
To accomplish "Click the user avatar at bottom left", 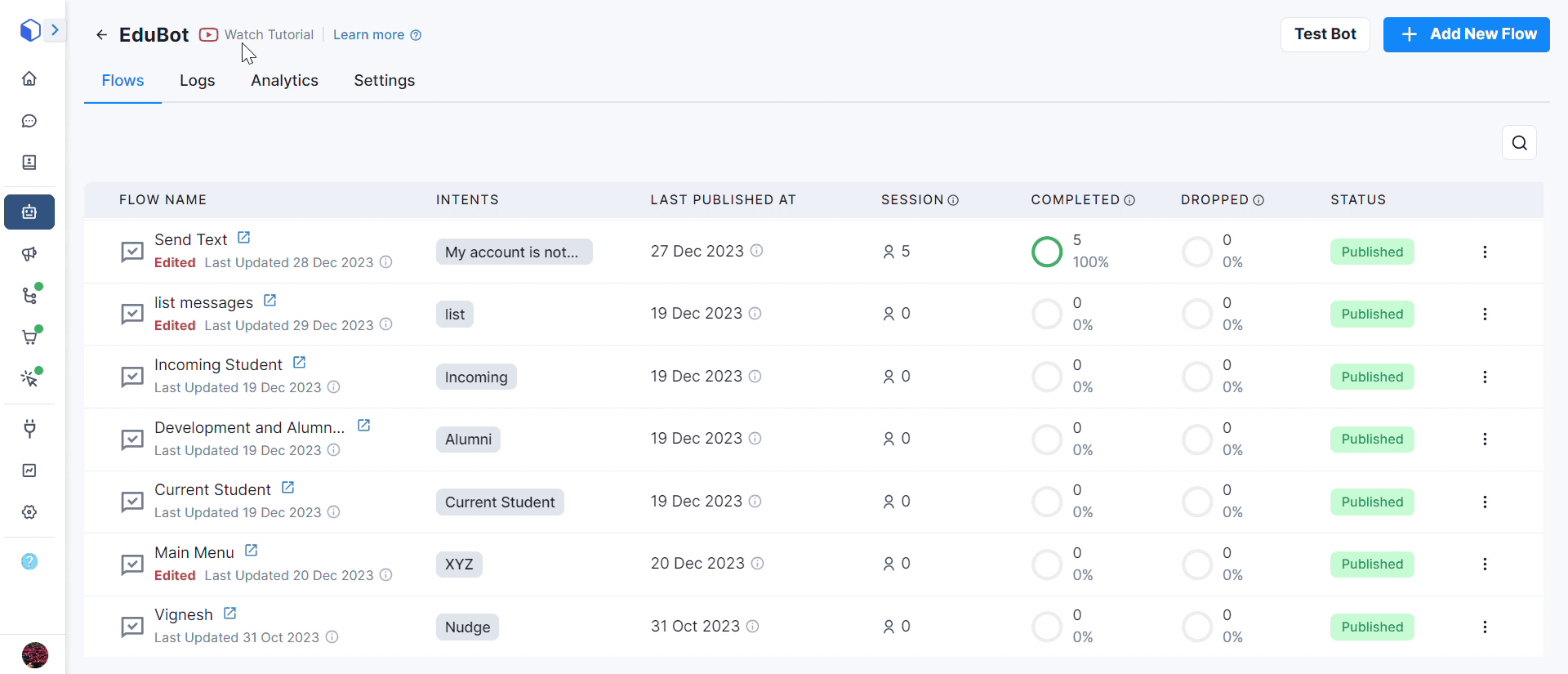I will [34, 654].
